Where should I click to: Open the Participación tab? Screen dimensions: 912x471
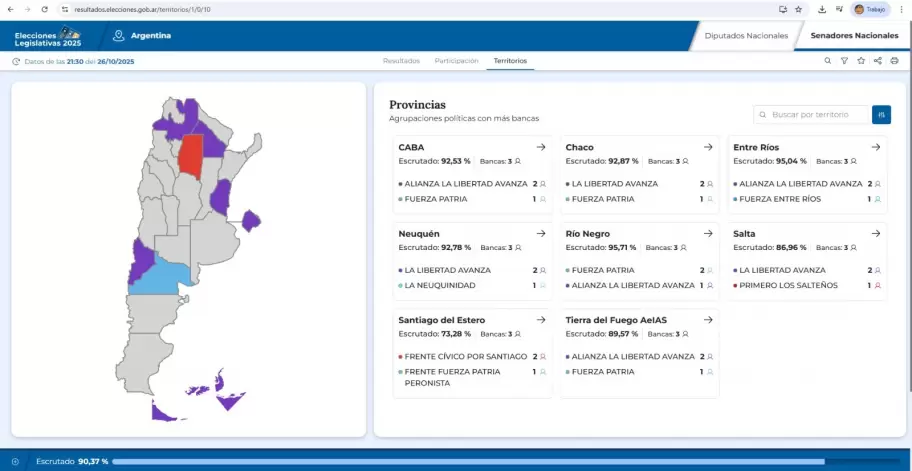tap(456, 61)
